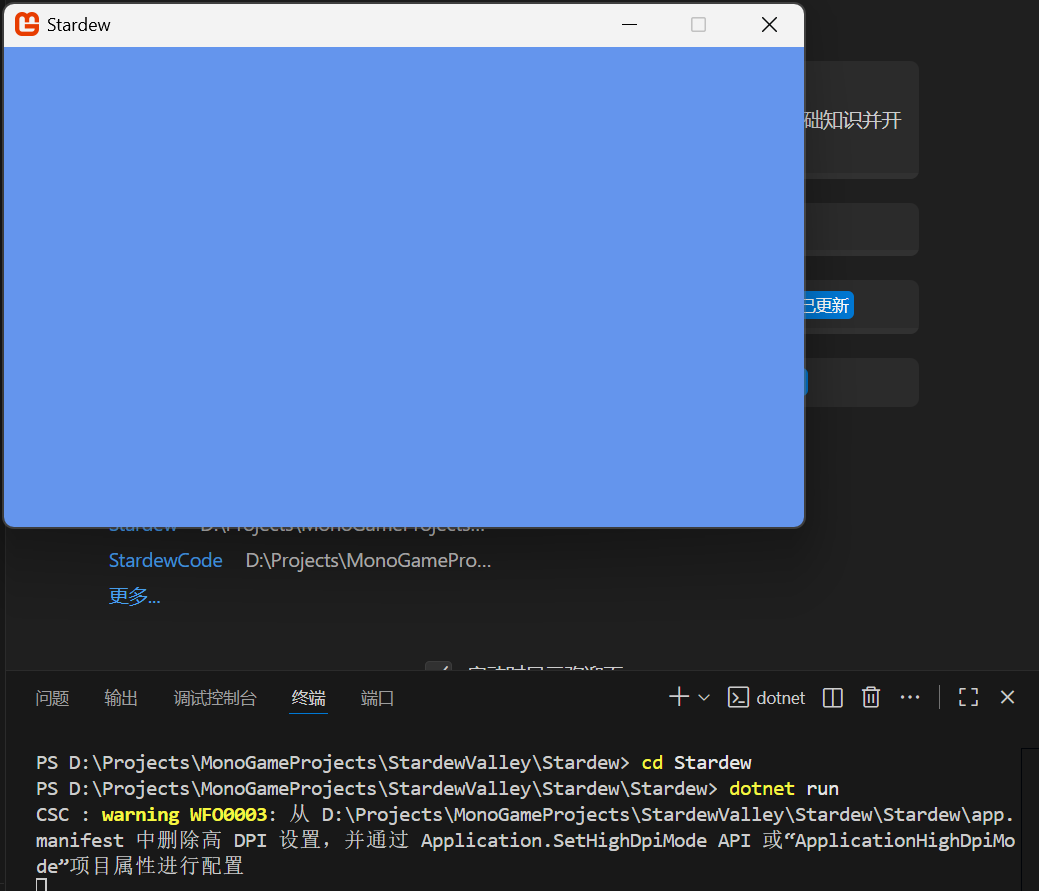Select the 终端 (Terminal) tab
This screenshot has height=891, width=1039.
(x=309, y=698)
